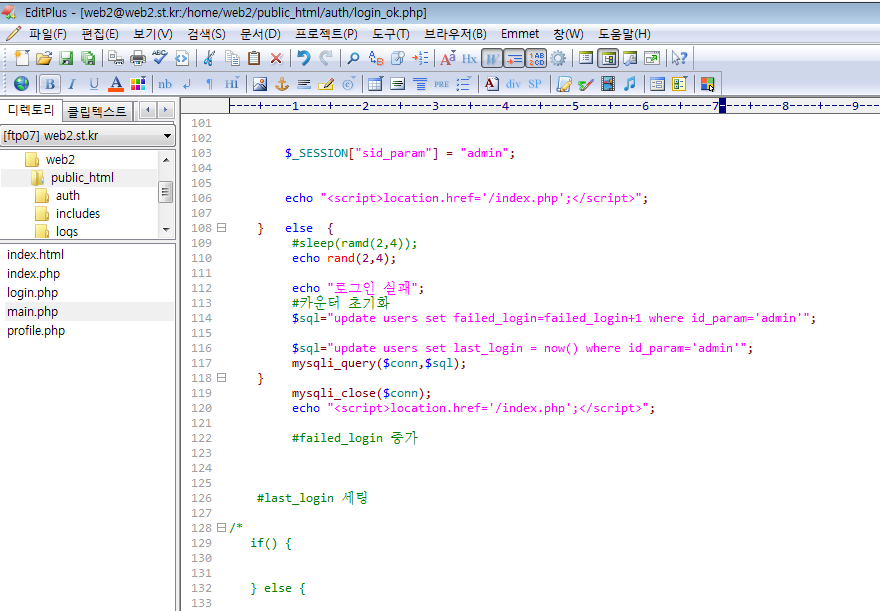Click the Hx hex viewer icon
This screenshot has height=611, width=880.
pyautogui.click(x=469, y=58)
